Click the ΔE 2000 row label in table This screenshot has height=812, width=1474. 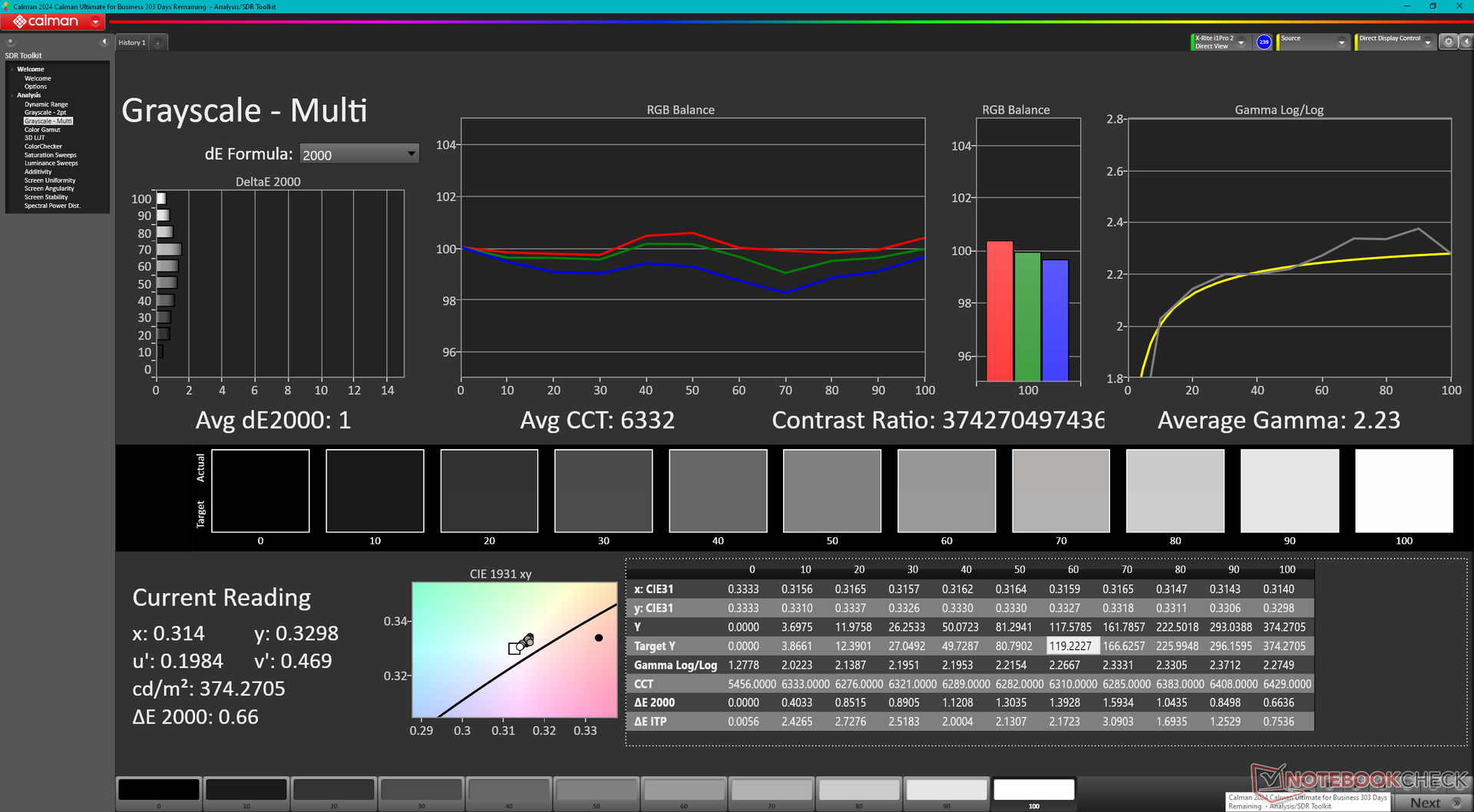click(655, 702)
